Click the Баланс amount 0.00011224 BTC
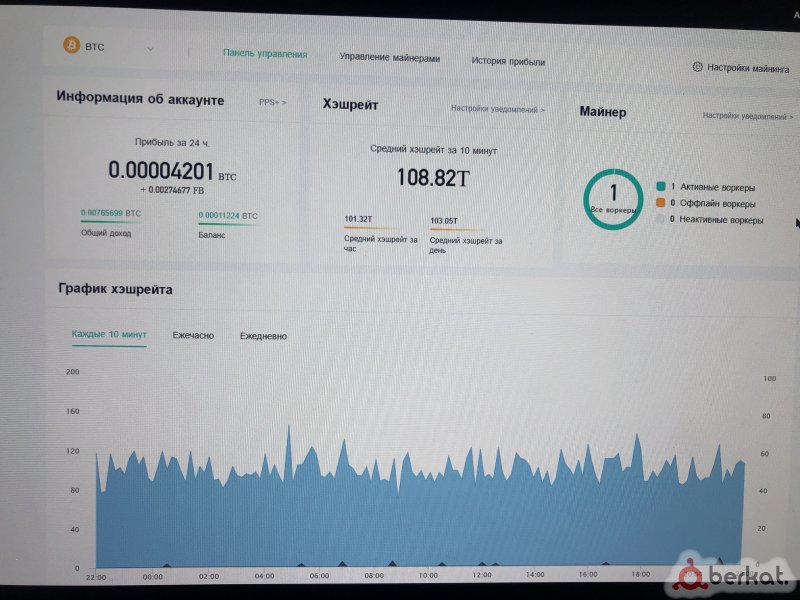The image size is (800, 600). [x=228, y=215]
